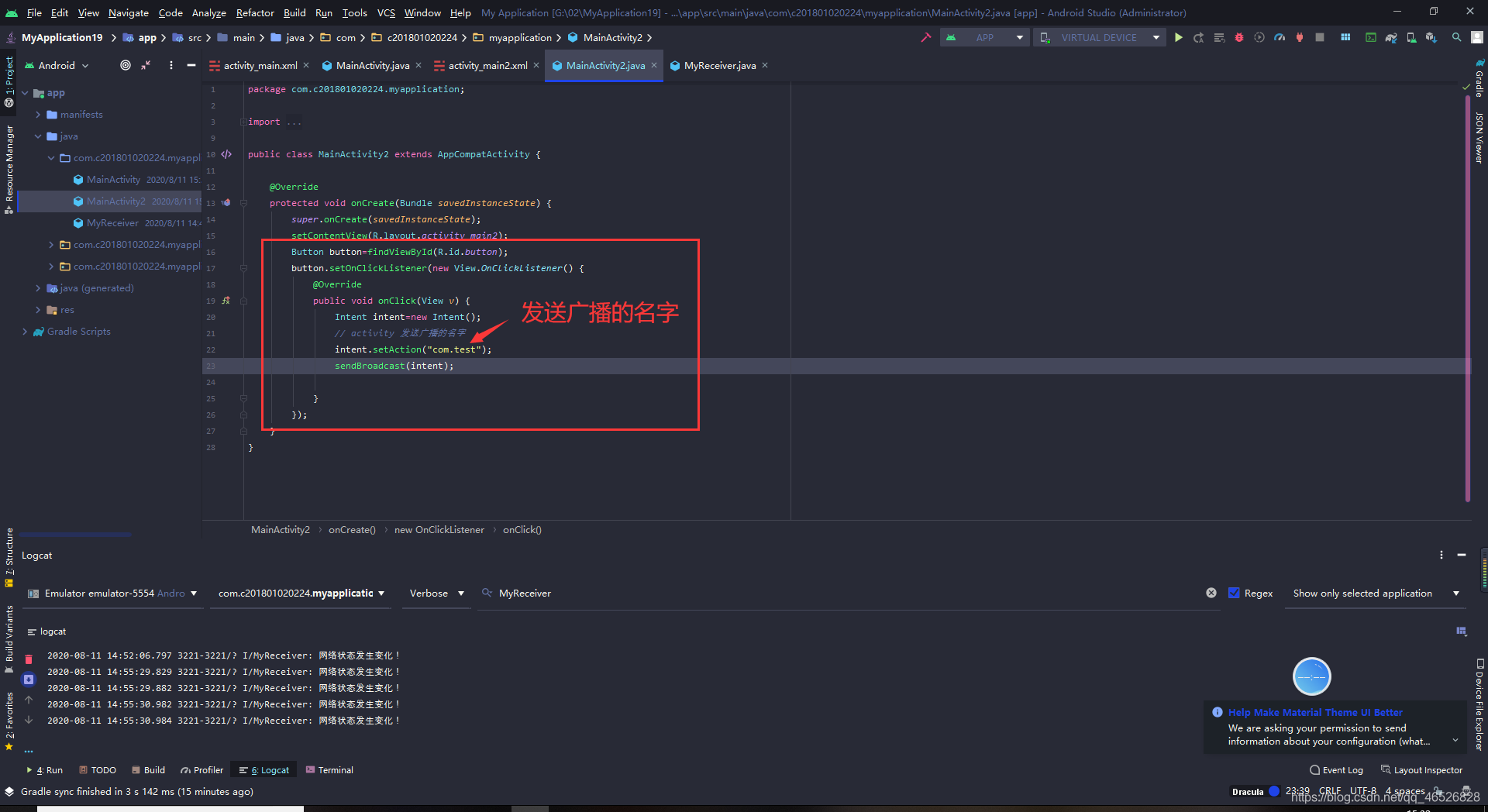Click the locate target icon in project panel
Image resolution: width=1488 pixels, height=812 pixels.
coord(126,65)
